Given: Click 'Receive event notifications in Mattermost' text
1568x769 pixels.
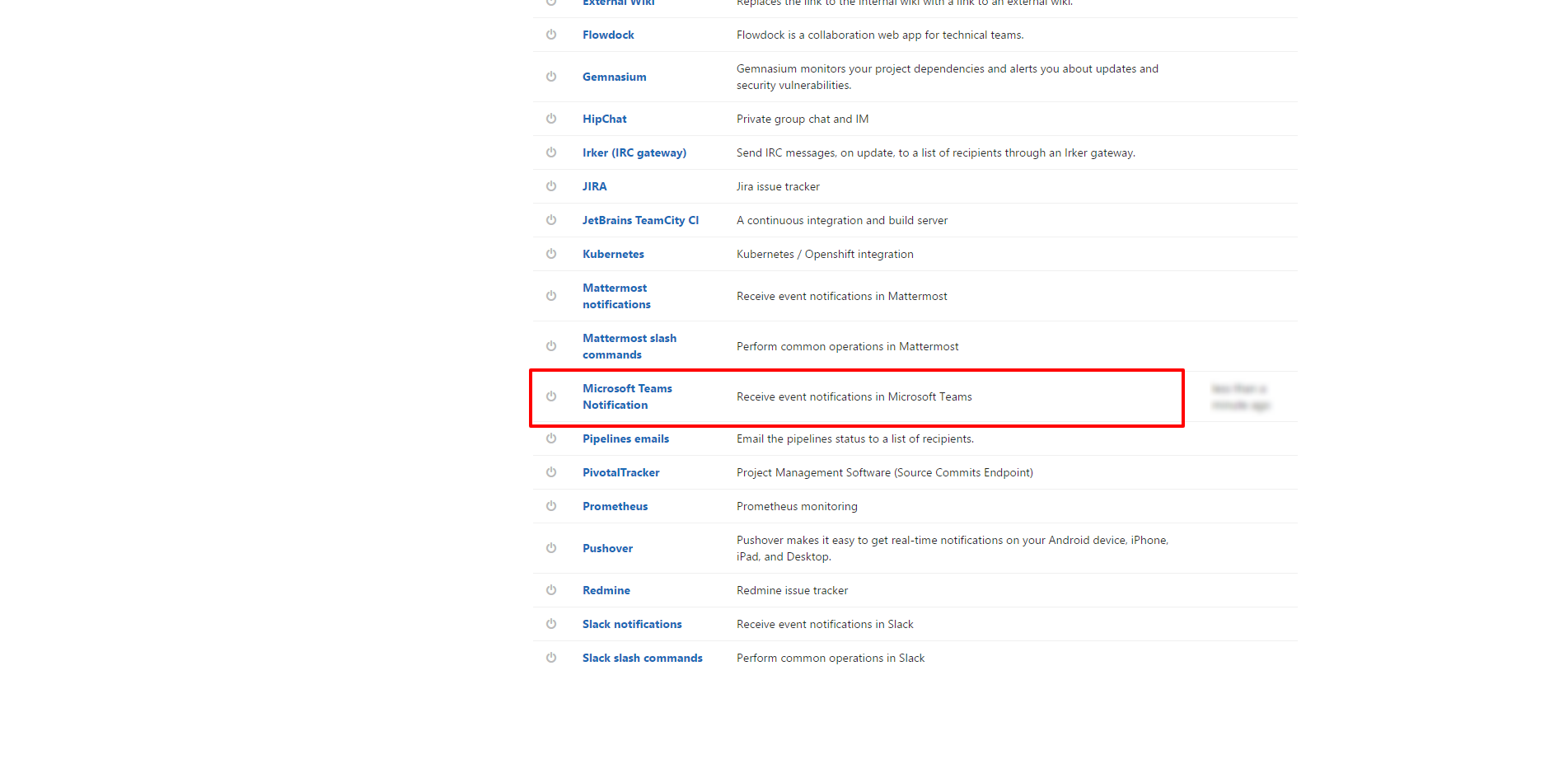Looking at the screenshot, I should (842, 296).
